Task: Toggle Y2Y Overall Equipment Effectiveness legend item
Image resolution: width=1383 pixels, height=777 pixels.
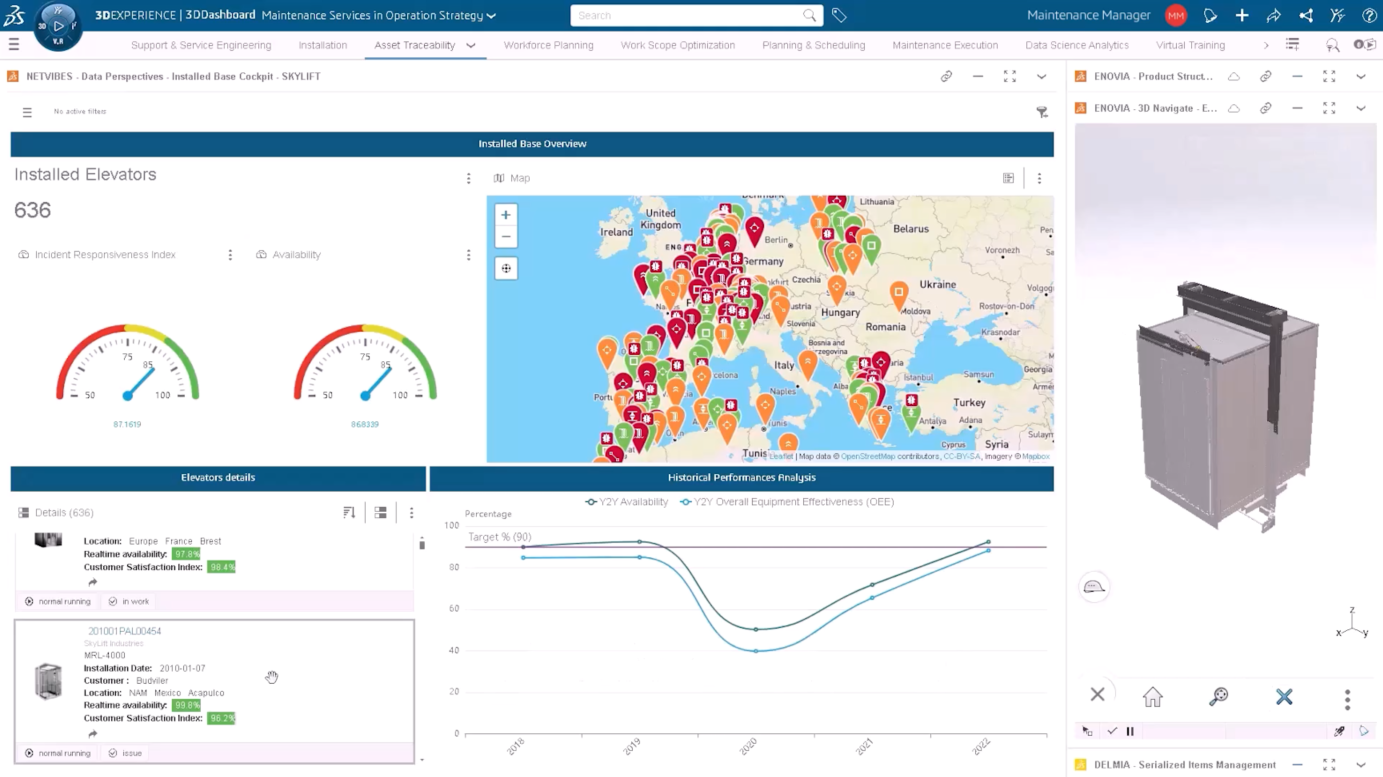Action: [787, 502]
